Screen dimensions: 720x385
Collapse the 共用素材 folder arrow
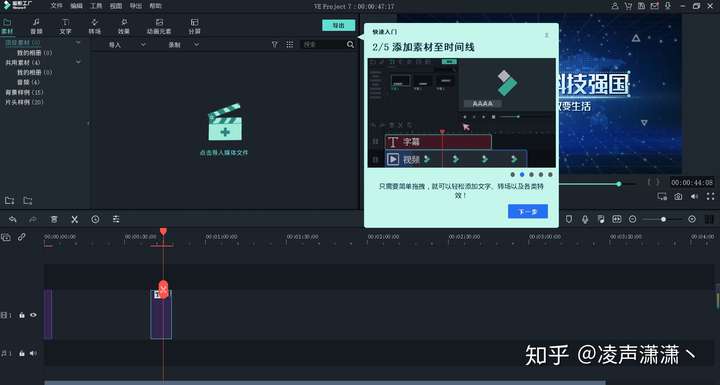[78, 62]
